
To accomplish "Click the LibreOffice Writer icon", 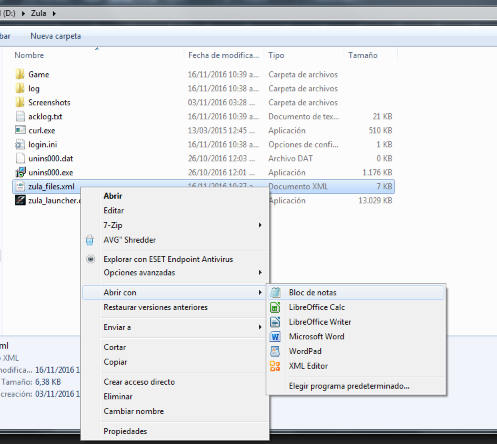I will [275, 322].
